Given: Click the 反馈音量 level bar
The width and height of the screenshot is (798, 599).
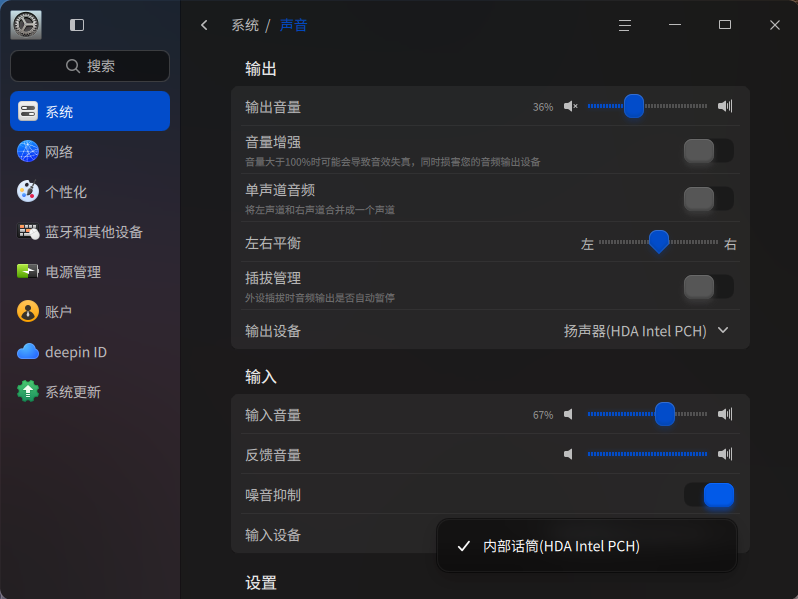Looking at the screenshot, I should 647,454.
